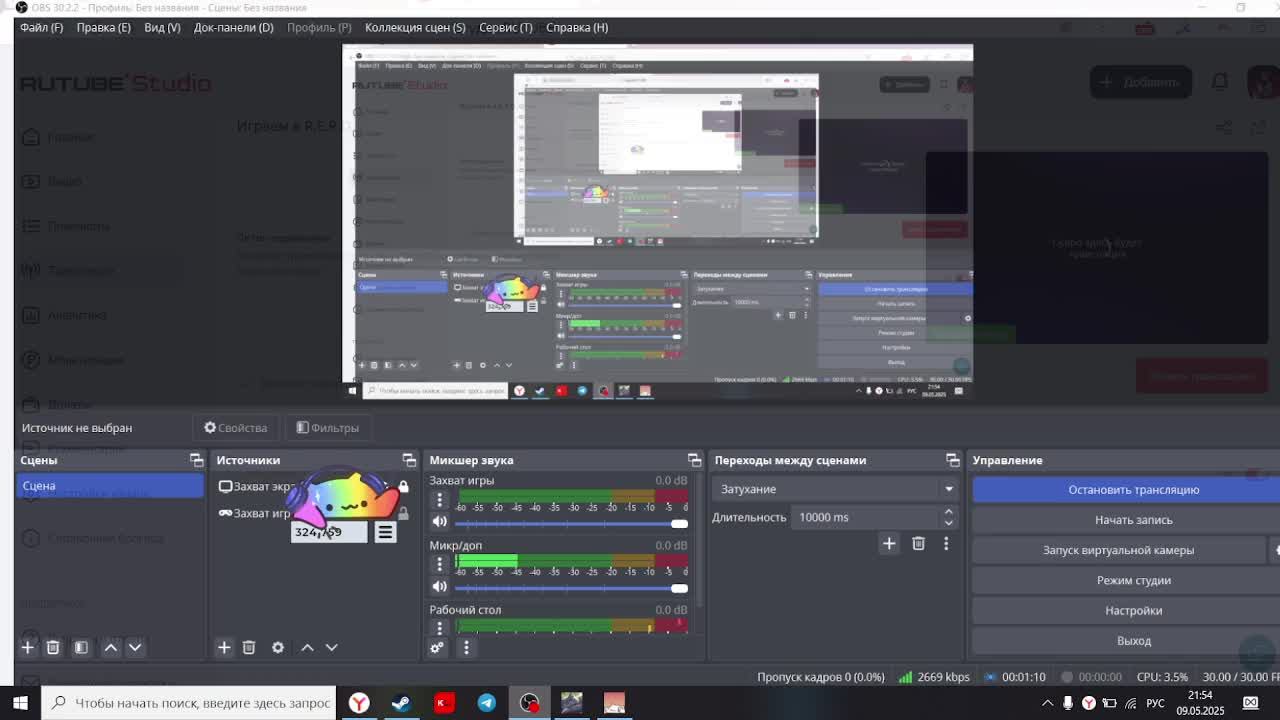1280x720 pixels.
Task: Open the Правка menu
Action: 103,27
